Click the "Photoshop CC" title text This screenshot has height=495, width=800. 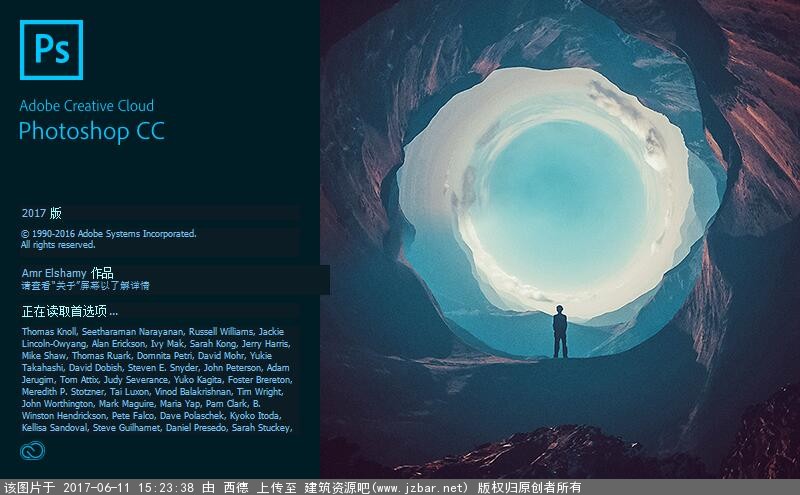[92, 131]
